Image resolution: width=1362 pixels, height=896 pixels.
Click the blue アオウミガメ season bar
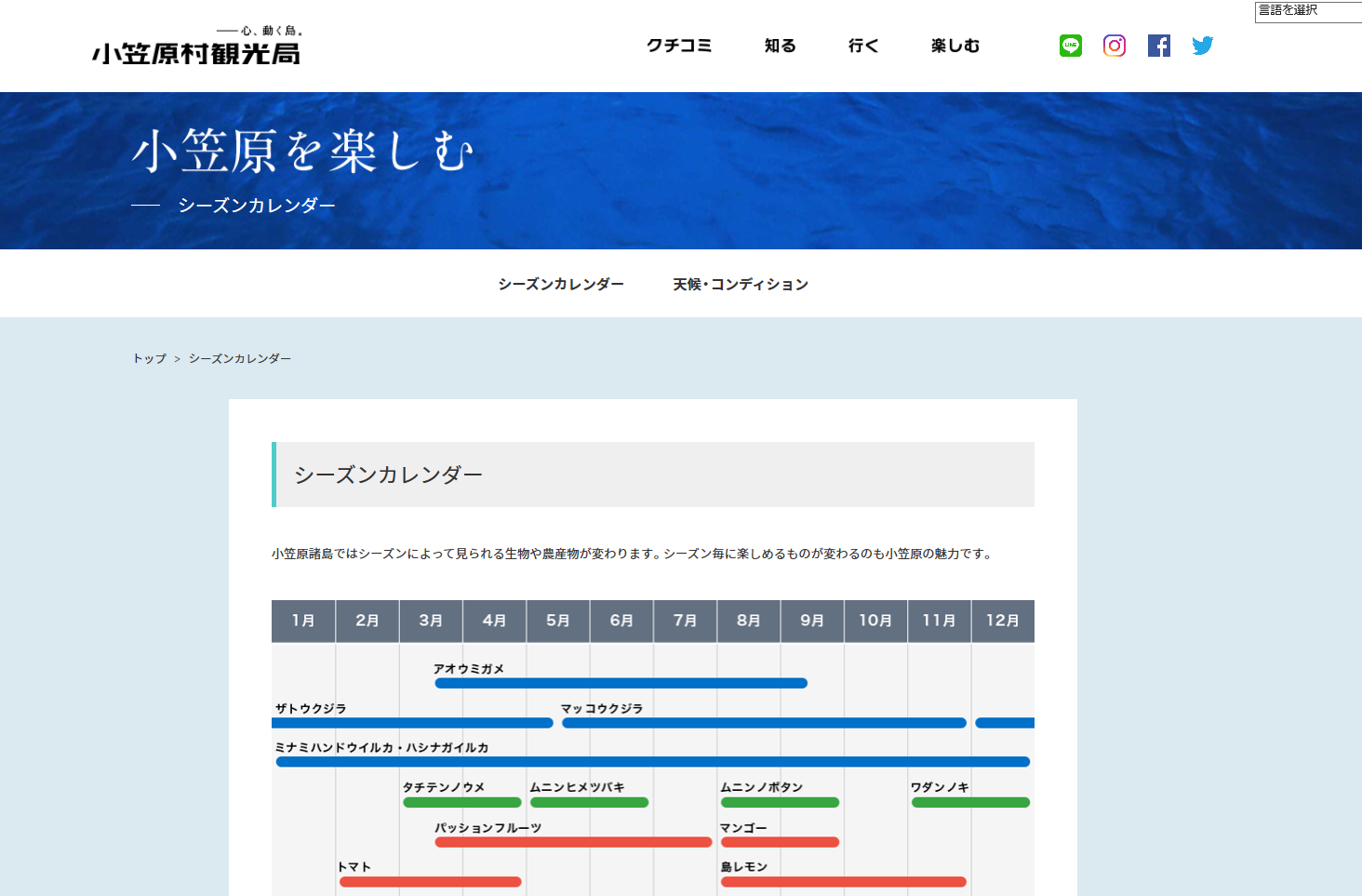coord(621,683)
